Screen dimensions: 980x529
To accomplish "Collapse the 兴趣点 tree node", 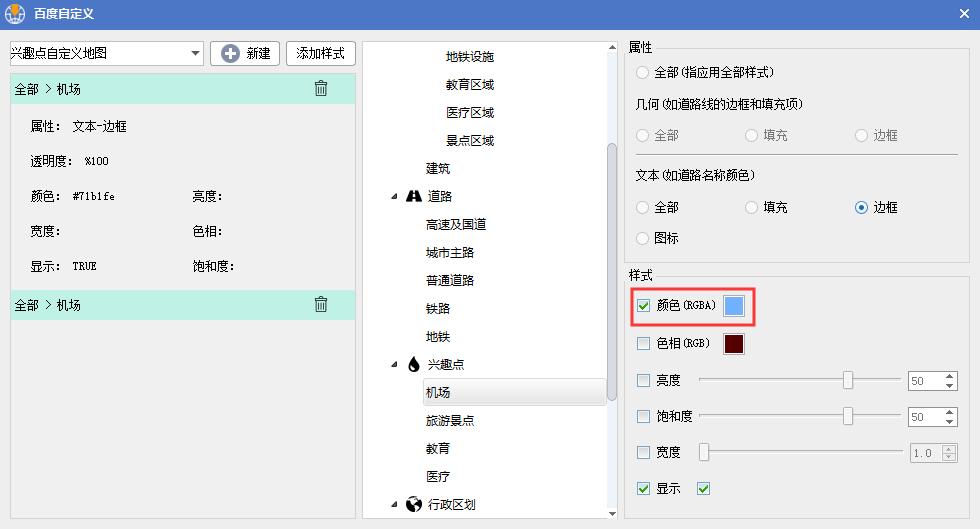I will [x=394, y=365].
